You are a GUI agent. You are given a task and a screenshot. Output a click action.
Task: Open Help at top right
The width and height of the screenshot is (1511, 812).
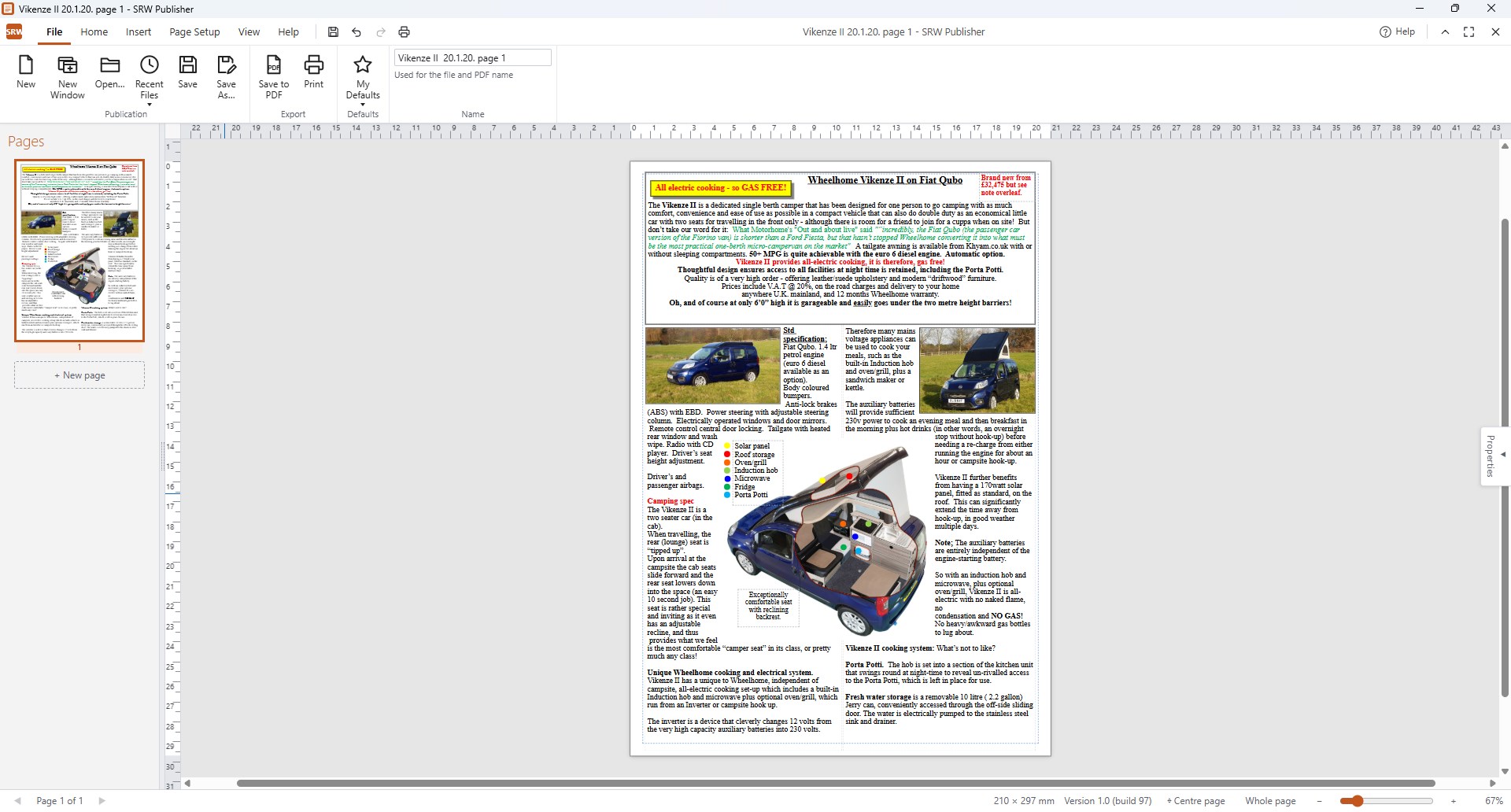[1397, 32]
